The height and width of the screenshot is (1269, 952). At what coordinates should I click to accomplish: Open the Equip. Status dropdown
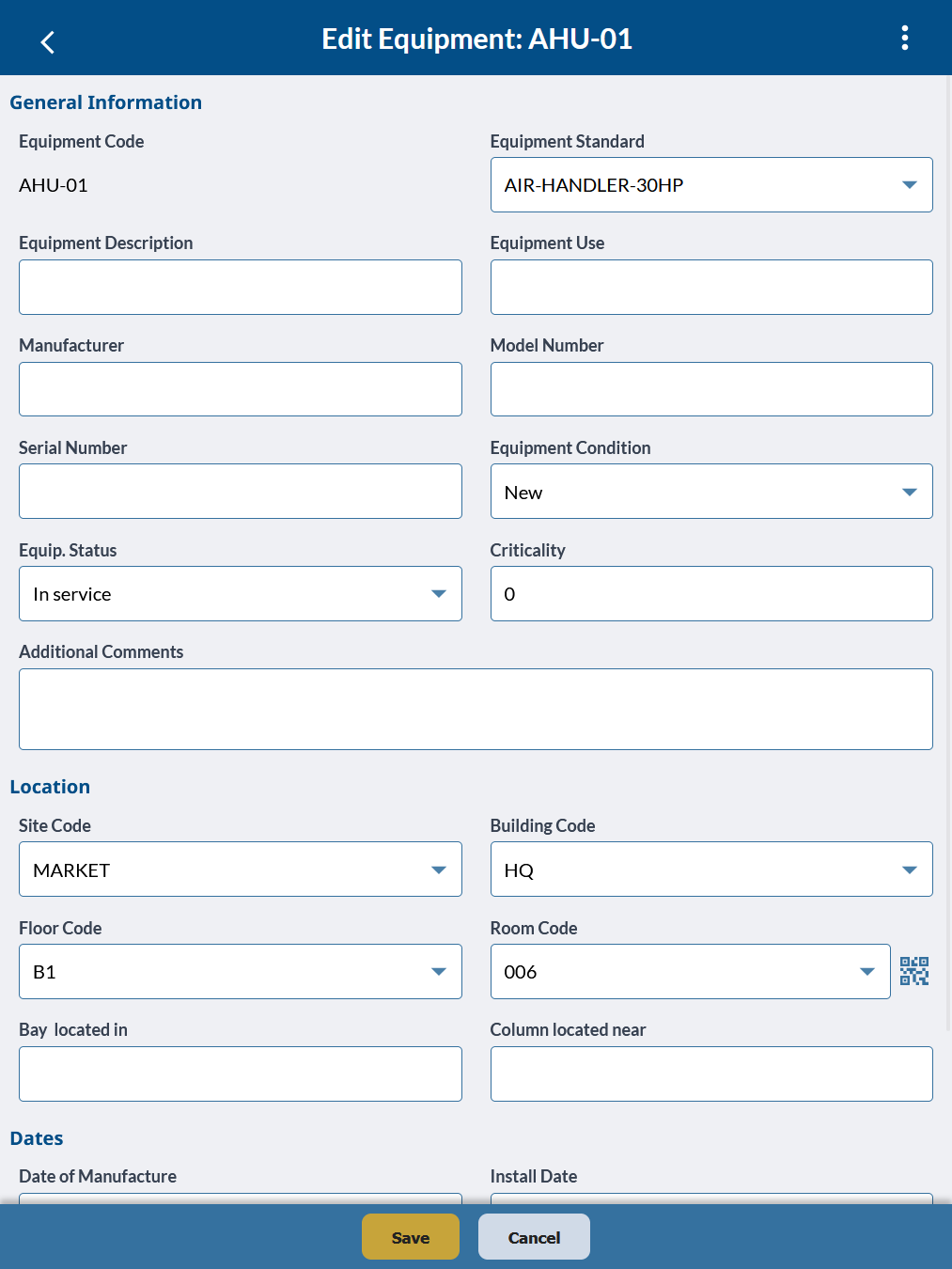[x=240, y=594]
